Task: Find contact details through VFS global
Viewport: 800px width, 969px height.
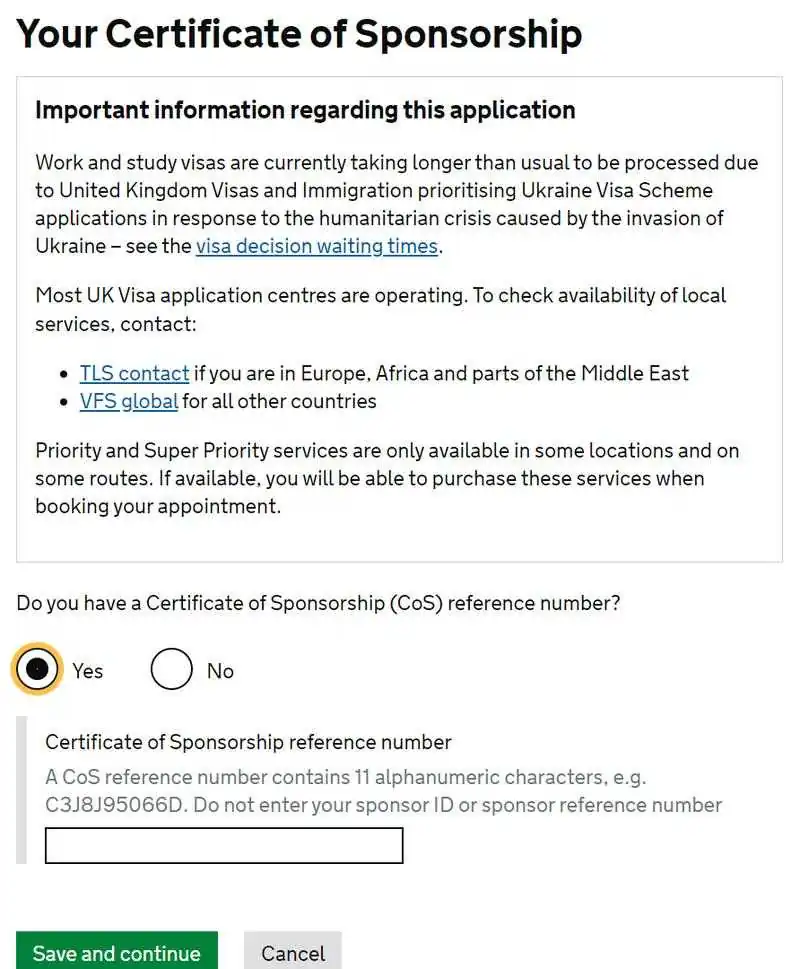Action: [128, 401]
